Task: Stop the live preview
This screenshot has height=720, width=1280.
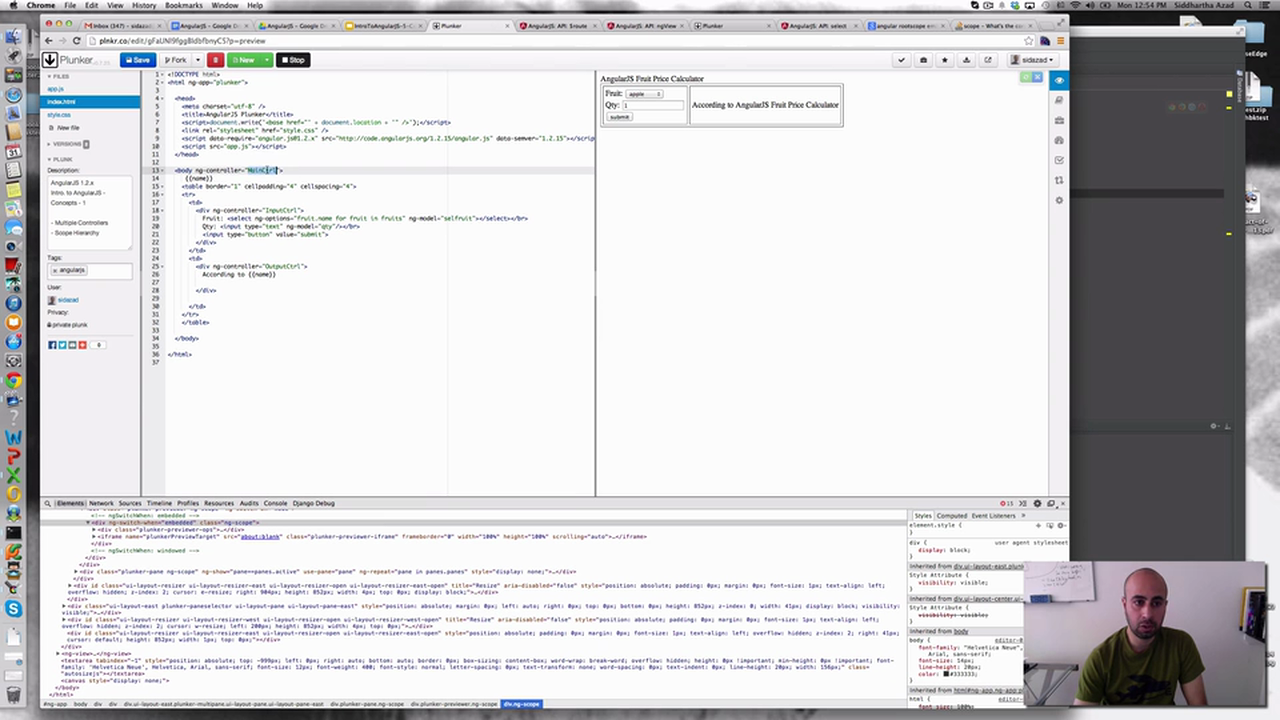Action: (x=293, y=60)
